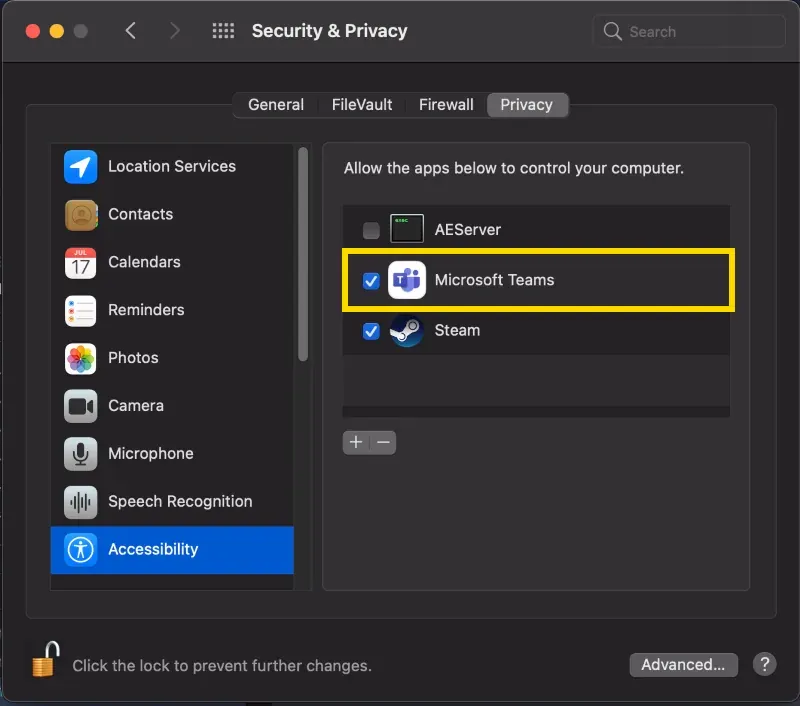
Task: Switch to the Firewall tab
Action: (x=446, y=105)
